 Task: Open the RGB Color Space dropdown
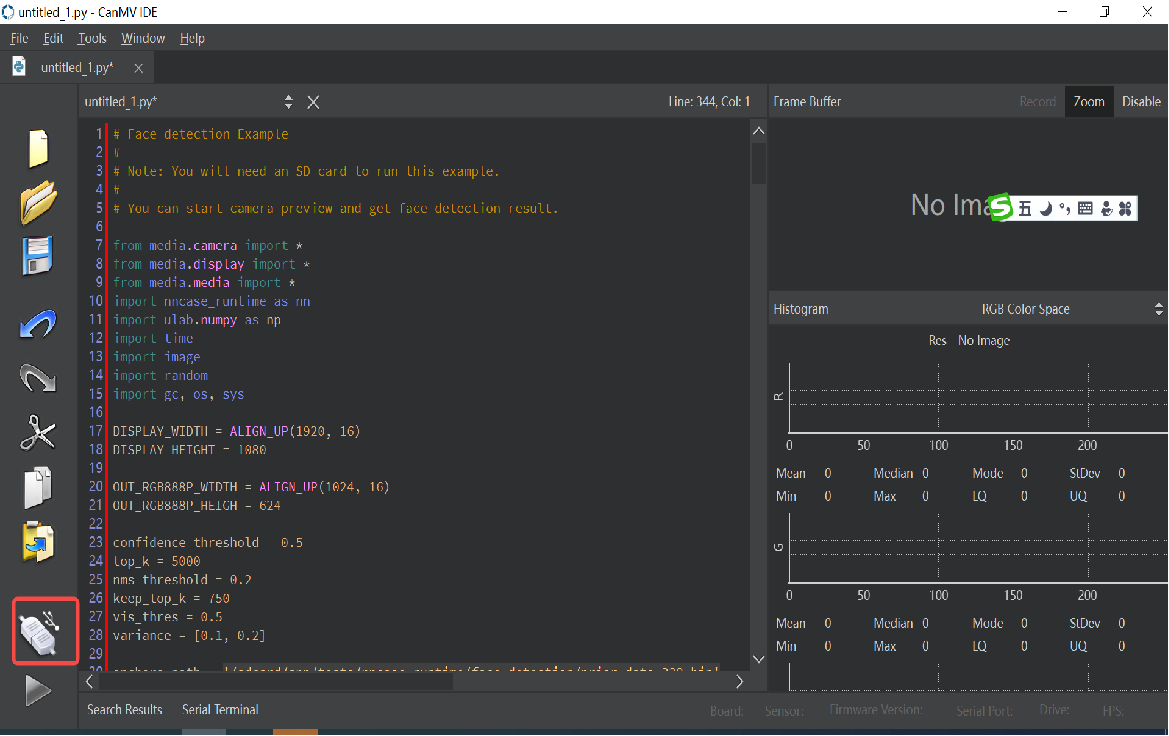click(1071, 309)
